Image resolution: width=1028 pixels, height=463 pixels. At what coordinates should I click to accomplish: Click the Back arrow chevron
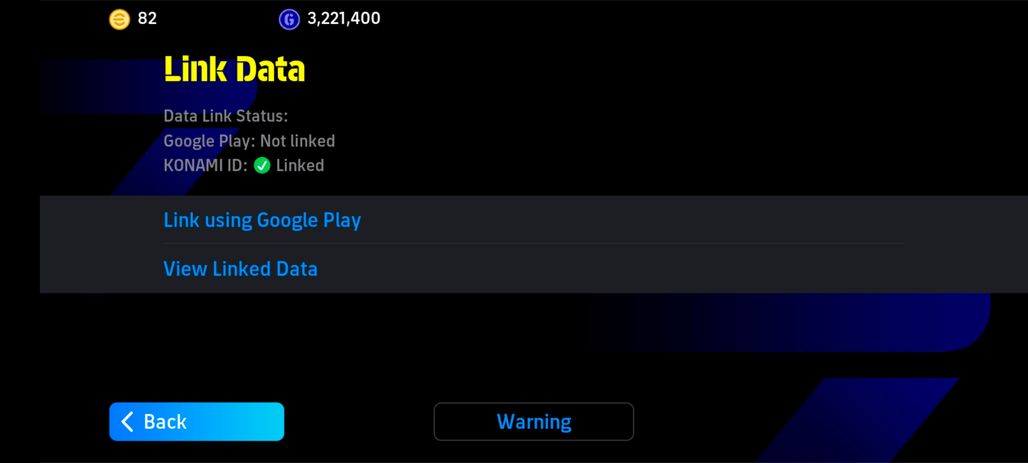click(128, 422)
